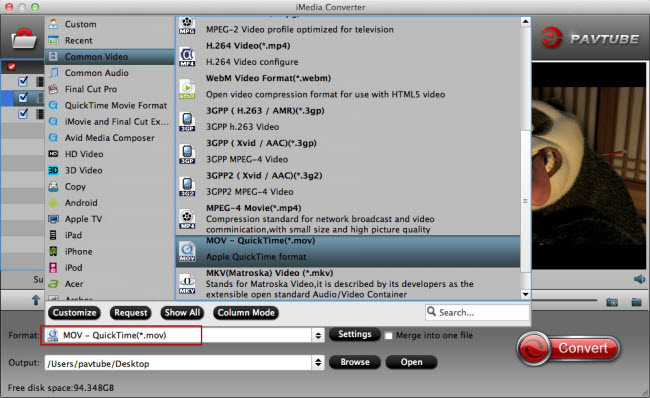Choose MPEG-2 Video television profile
The width and height of the screenshot is (650, 398).
(348, 26)
